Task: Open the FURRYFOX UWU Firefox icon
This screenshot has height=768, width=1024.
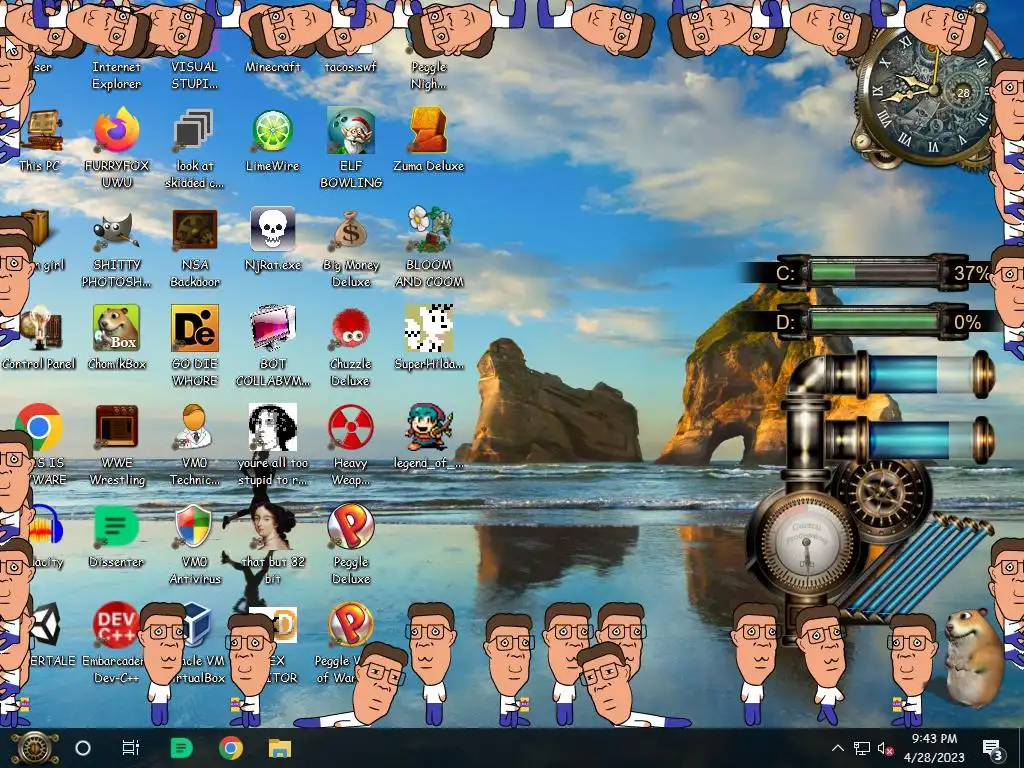Action: point(116,131)
